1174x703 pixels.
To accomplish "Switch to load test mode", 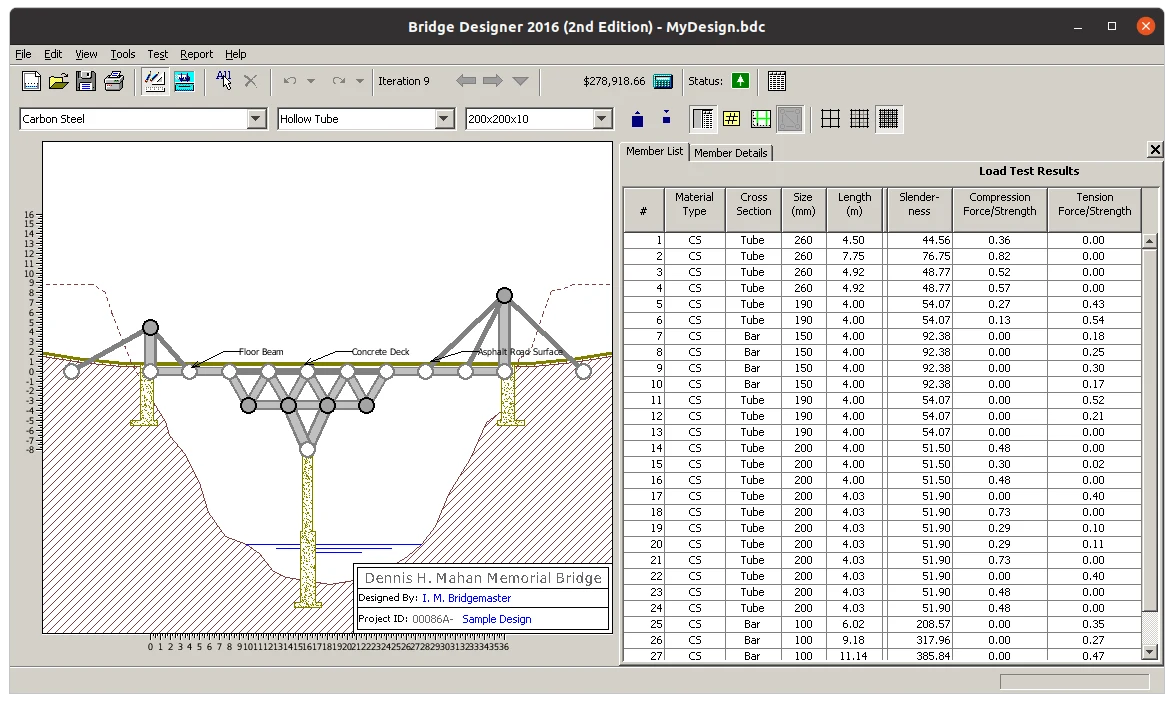I will (184, 81).
